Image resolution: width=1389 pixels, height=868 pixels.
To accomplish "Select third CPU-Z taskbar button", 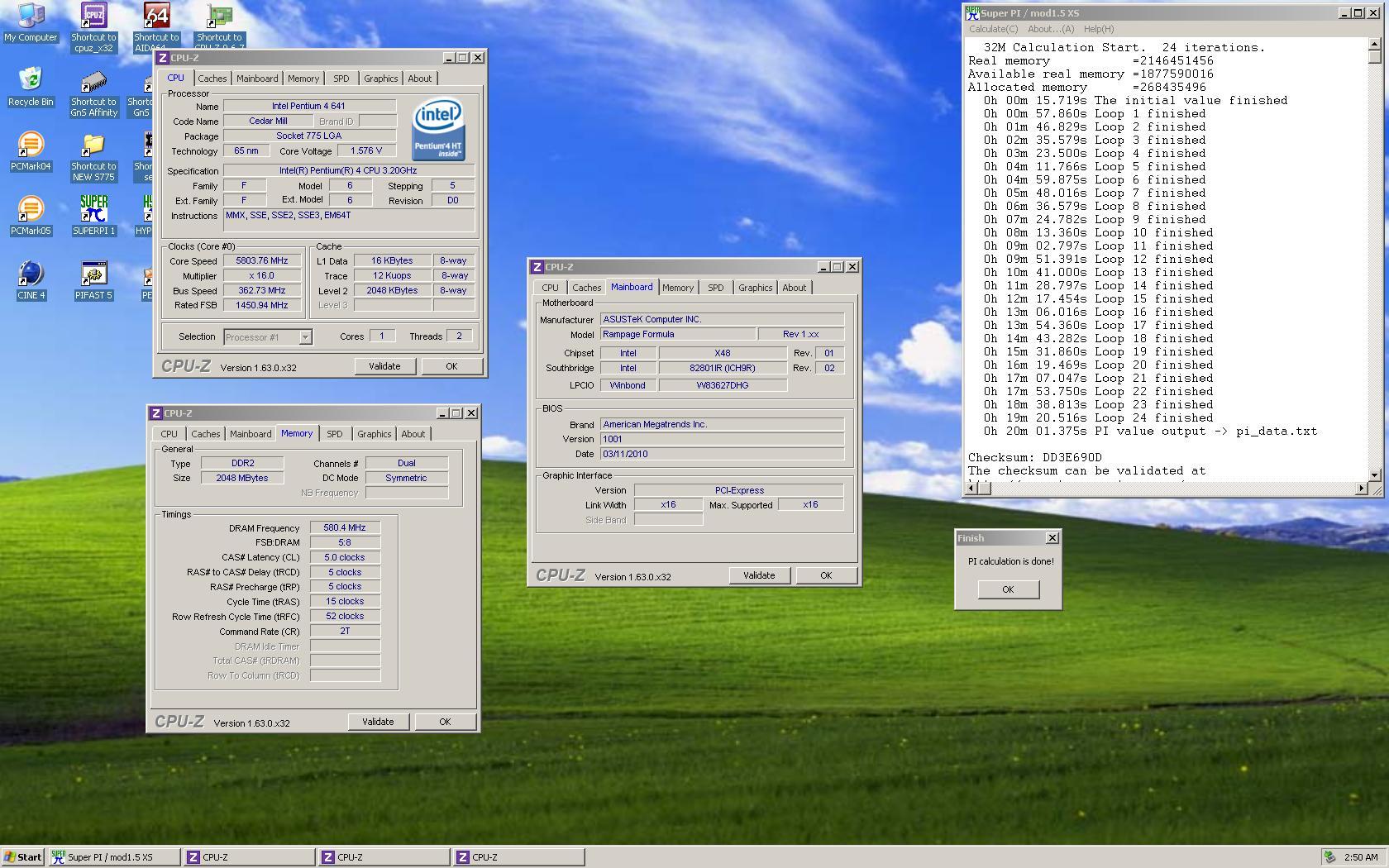I will pyautogui.click(x=518, y=857).
